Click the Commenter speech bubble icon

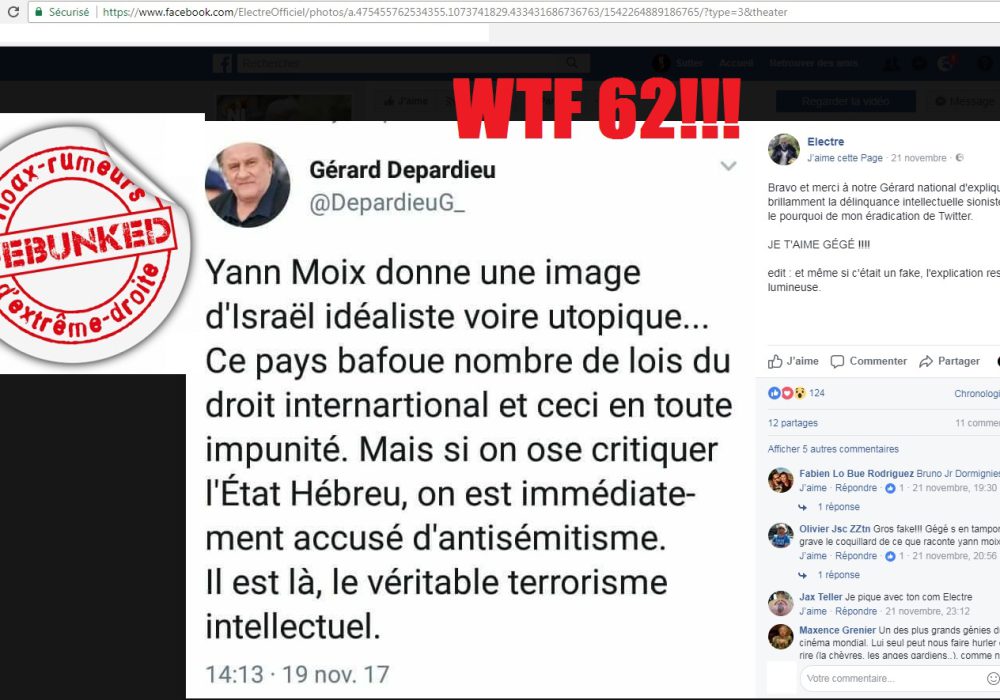(837, 361)
